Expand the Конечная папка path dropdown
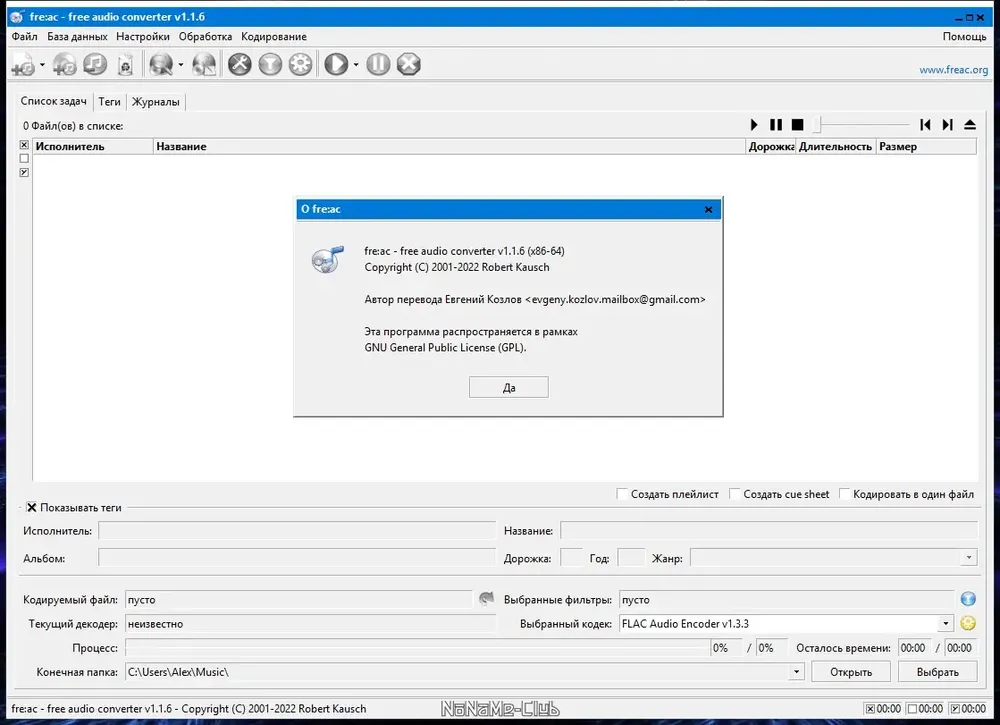The image size is (1000, 725). point(797,671)
